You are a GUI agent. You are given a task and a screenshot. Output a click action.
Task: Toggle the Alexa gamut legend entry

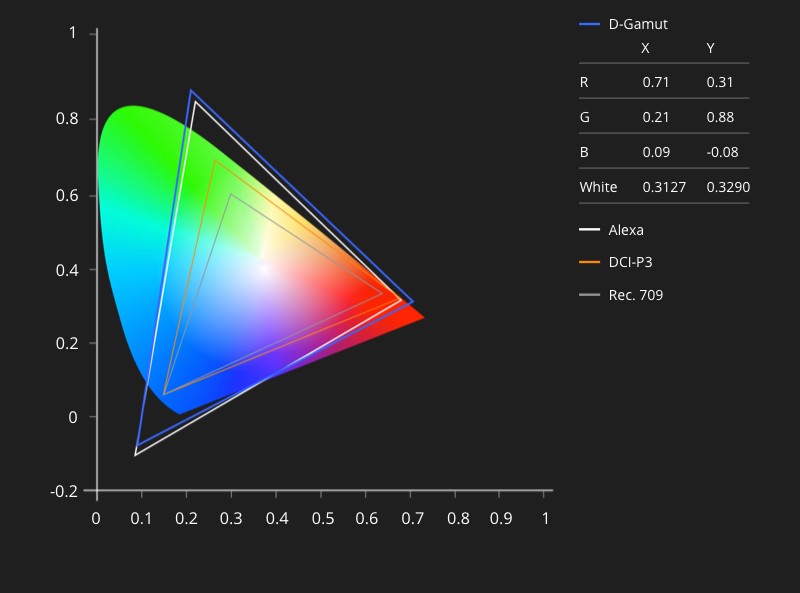point(626,230)
